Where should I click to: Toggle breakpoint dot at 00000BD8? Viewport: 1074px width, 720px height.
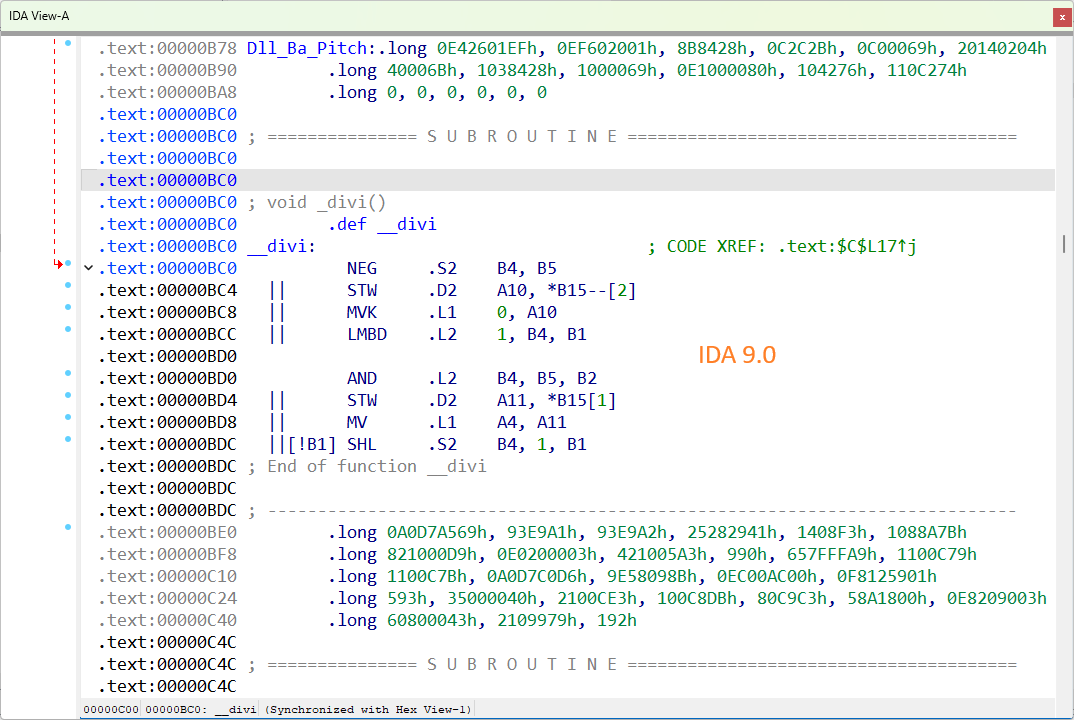[x=68, y=417]
